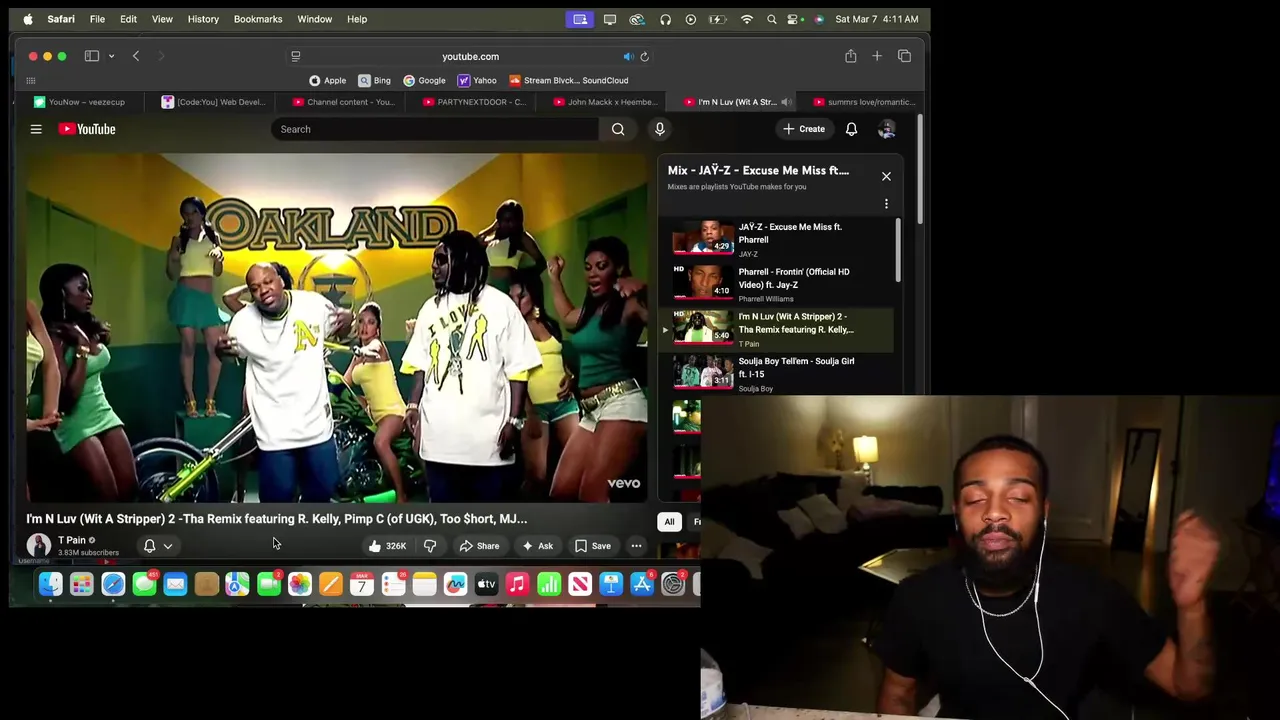Open the Apple menu

pyautogui.click(x=28, y=19)
